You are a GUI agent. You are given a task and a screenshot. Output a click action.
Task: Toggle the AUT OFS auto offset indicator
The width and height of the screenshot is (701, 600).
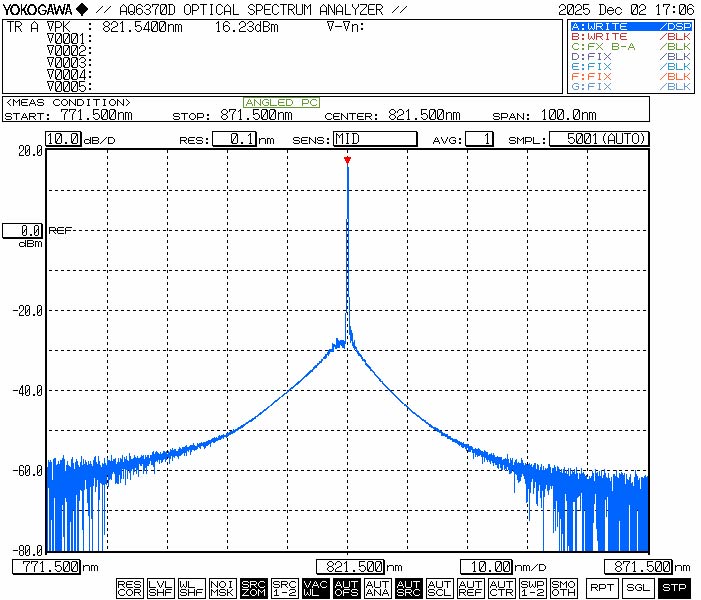tap(346, 588)
